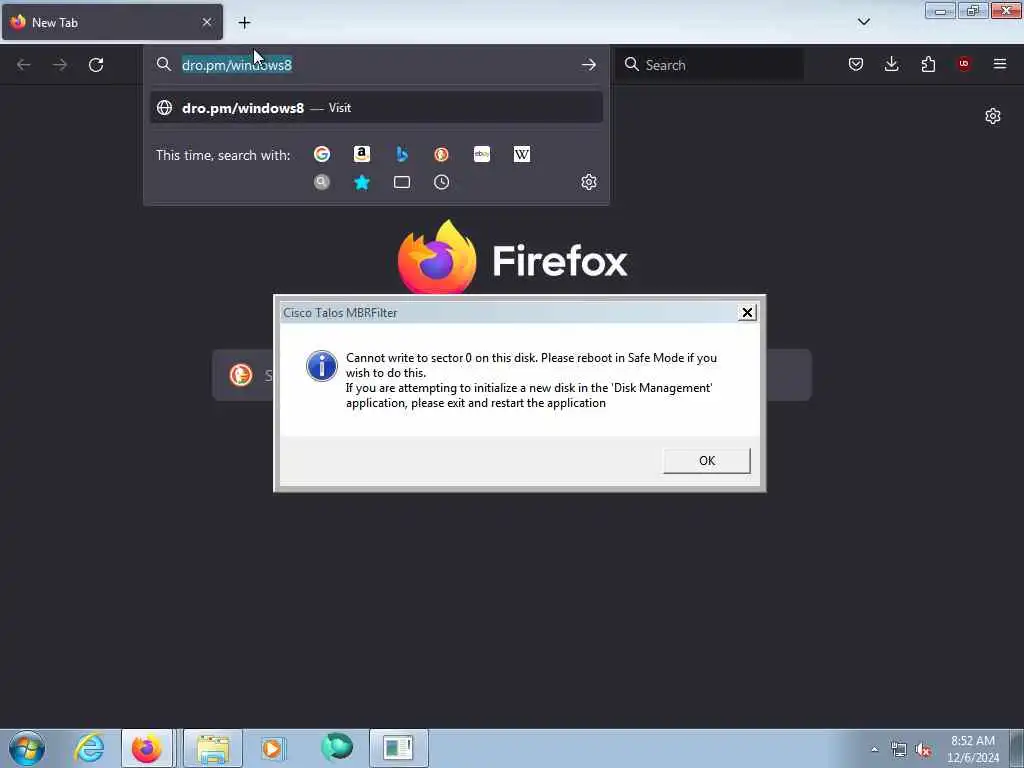Select the gray magnifier search engine icon
Image resolution: width=1024 pixels, height=768 pixels.
point(322,182)
